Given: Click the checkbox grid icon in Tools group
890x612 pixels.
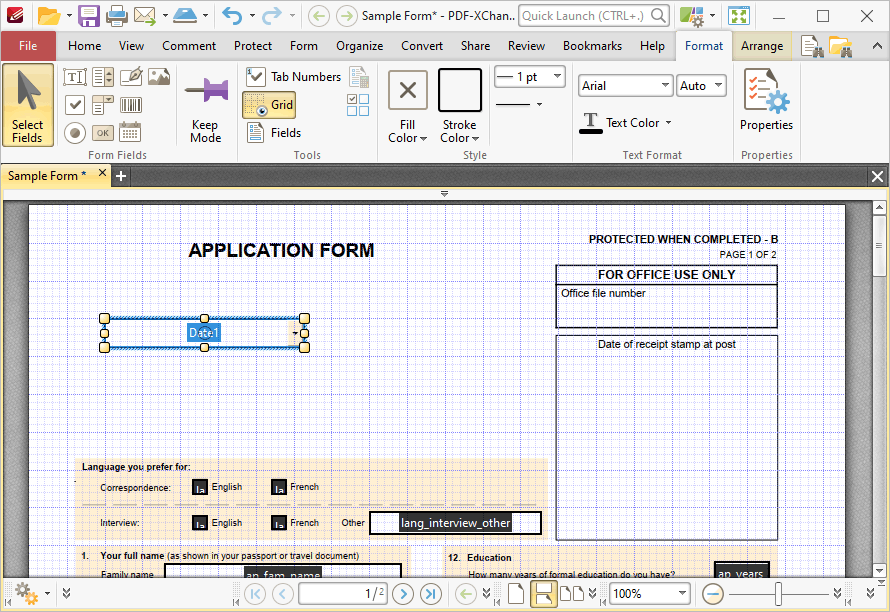Looking at the screenshot, I should click(358, 104).
